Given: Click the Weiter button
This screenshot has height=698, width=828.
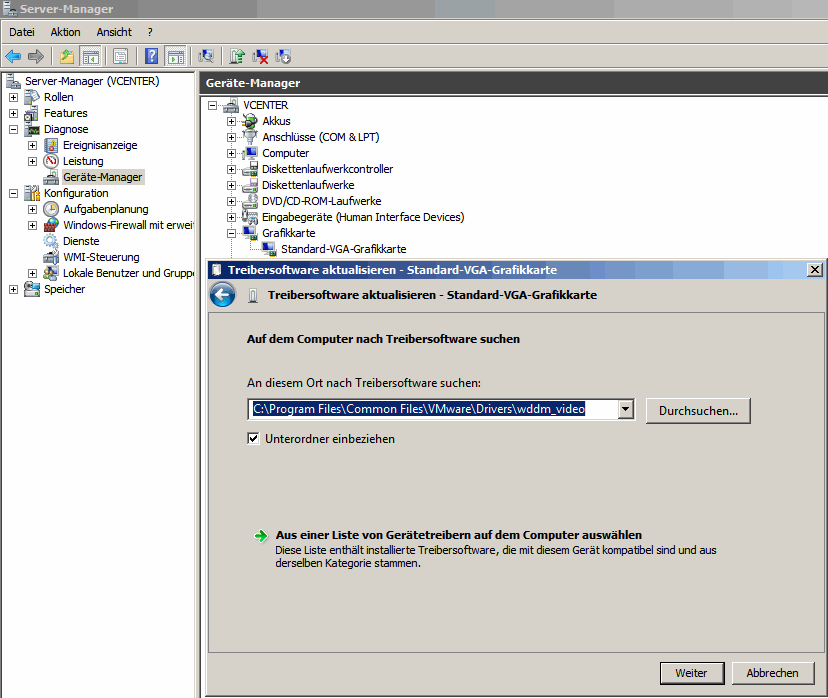Looking at the screenshot, I should pyautogui.click(x=691, y=673).
